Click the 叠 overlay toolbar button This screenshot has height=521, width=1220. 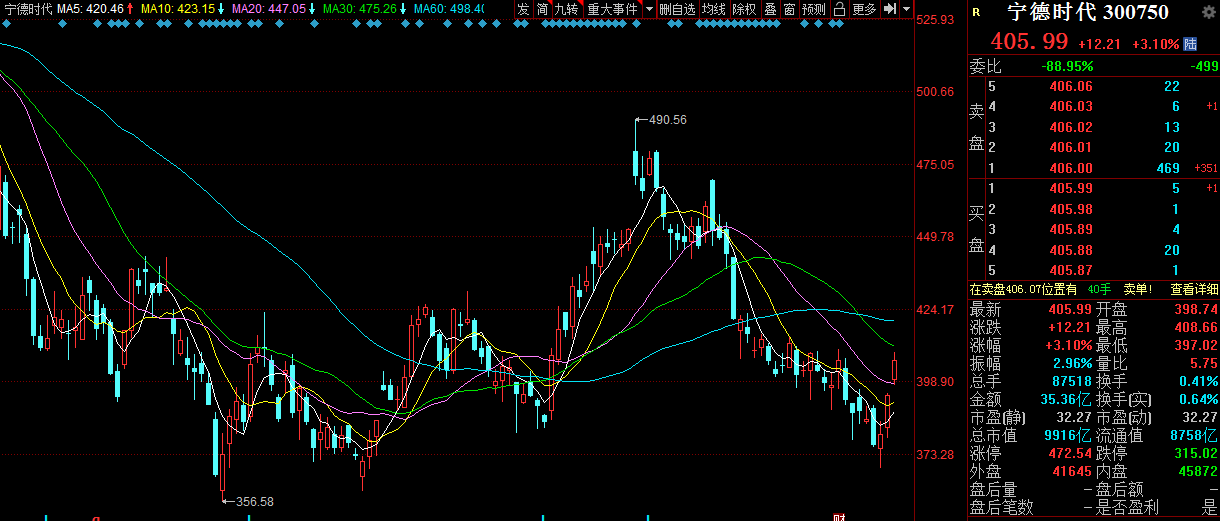pos(769,9)
